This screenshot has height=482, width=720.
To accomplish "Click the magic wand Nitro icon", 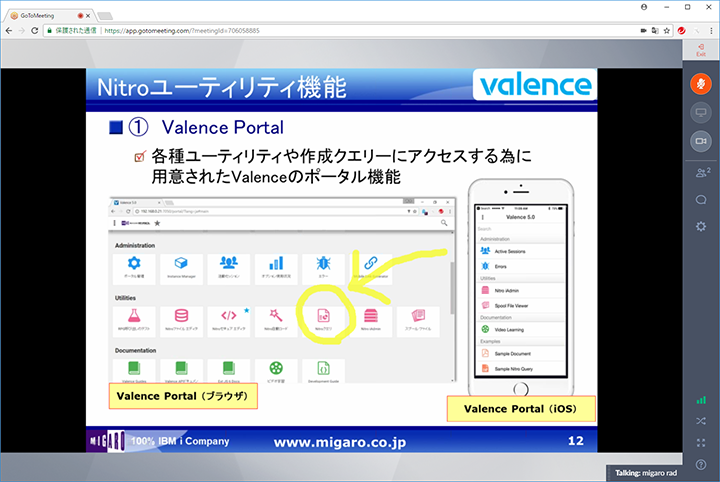I will click(276, 315).
